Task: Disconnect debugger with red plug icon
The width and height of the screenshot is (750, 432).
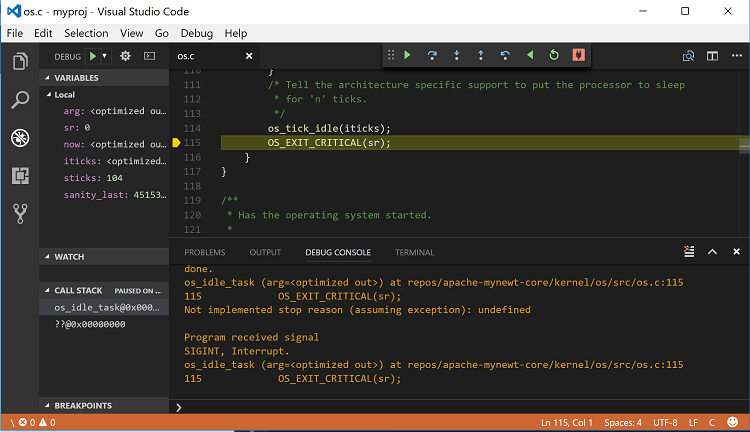Action: 578,55
